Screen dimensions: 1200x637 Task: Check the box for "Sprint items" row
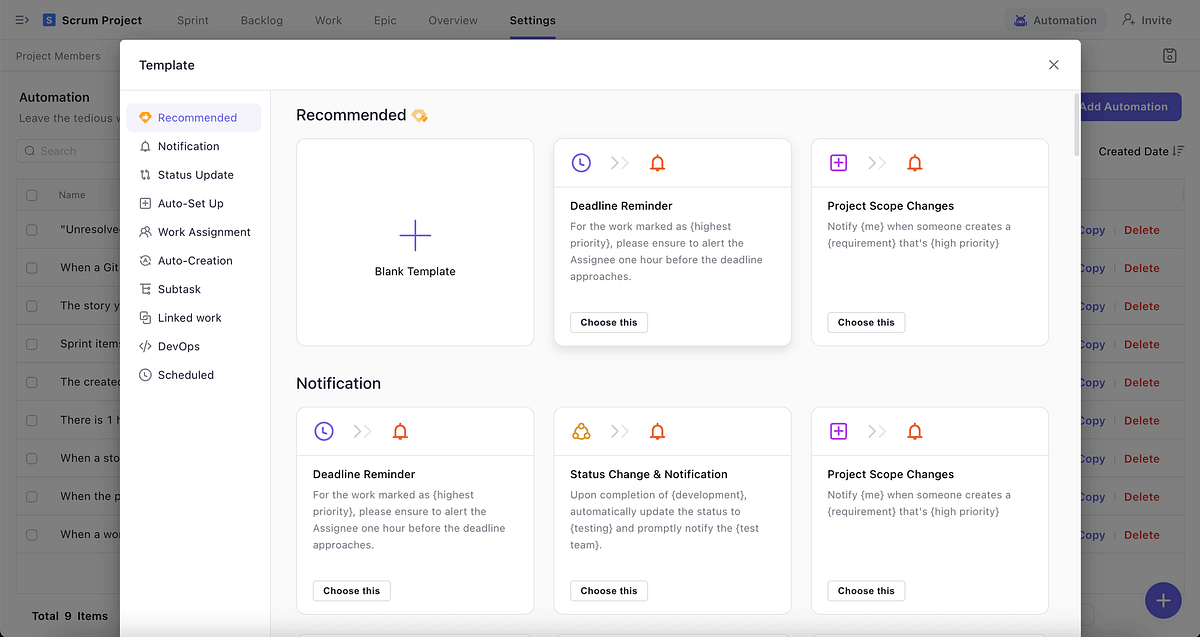(32, 344)
